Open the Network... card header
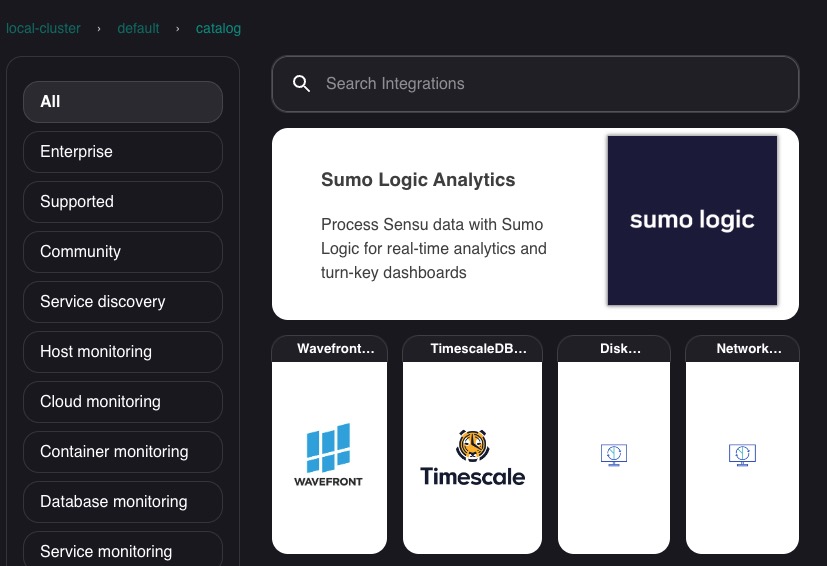This screenshot has height=566, width=827. 742,349
